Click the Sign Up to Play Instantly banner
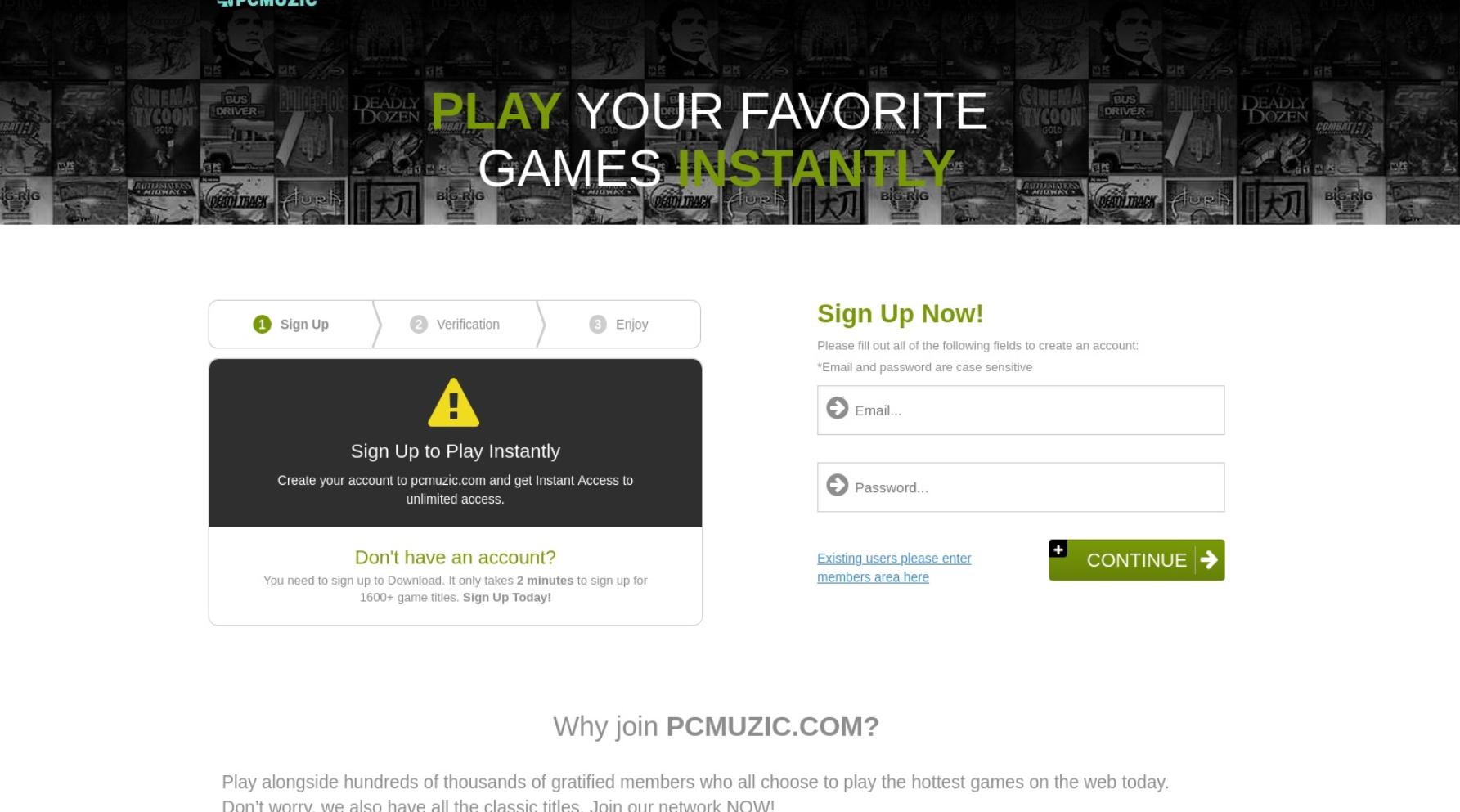 click(x=456, y=443)
